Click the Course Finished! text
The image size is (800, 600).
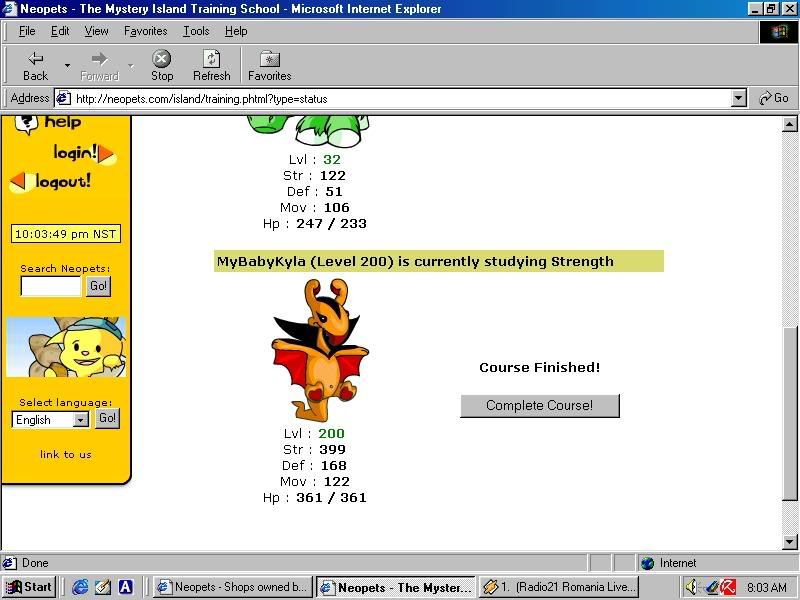click(540, 367)
